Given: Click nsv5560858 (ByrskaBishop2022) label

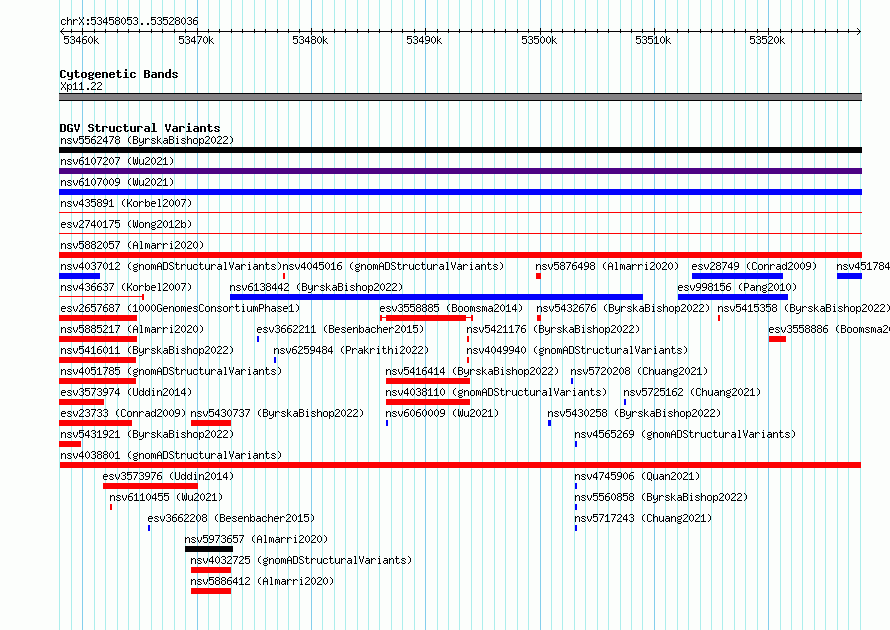Looking at the screenshot, I should click(x=661, y=497).
